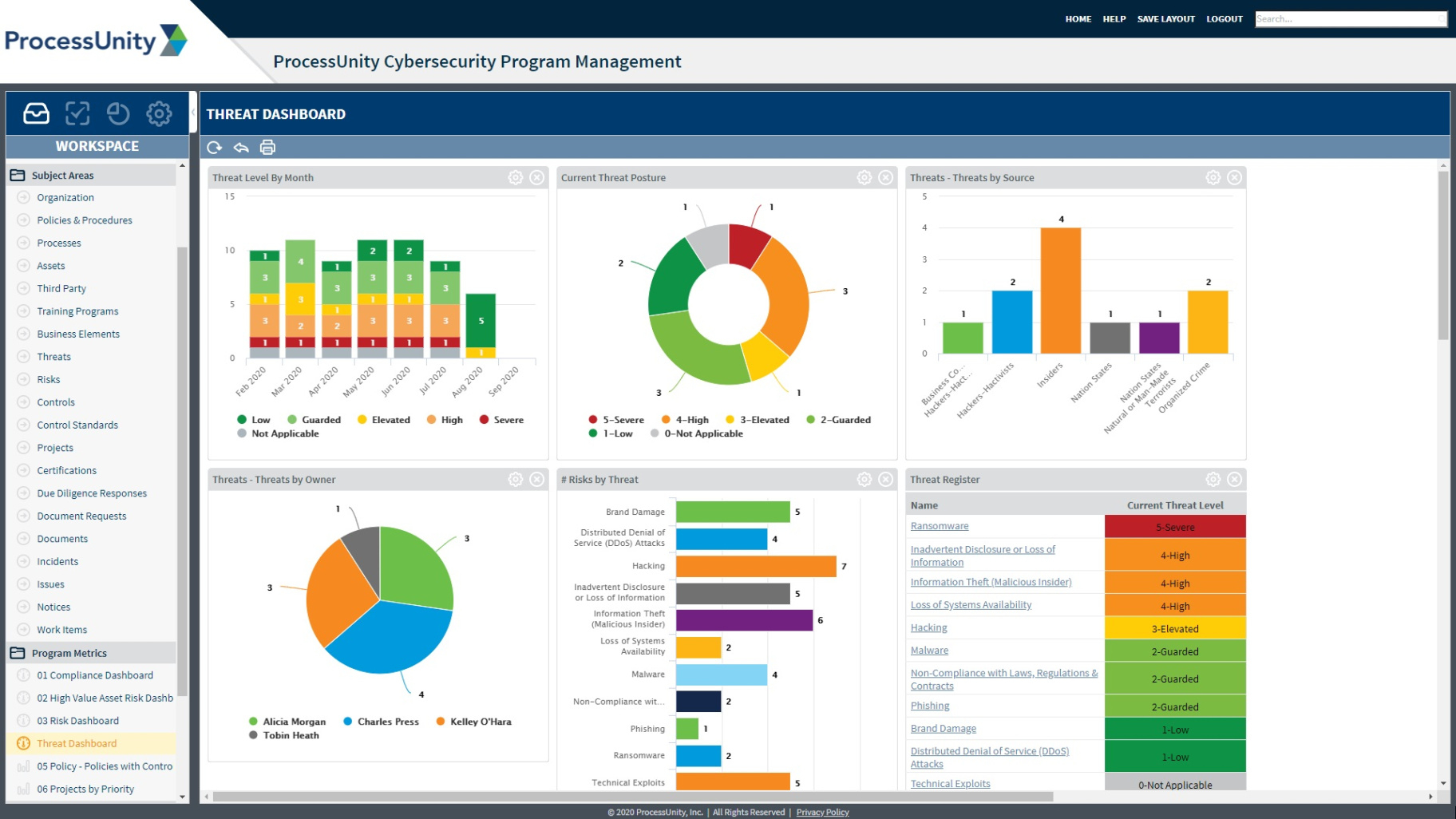This screenshot has width=1456, height=819.
Task: Toggle Low series in Threat Level legend
Action: coord(254,420)
